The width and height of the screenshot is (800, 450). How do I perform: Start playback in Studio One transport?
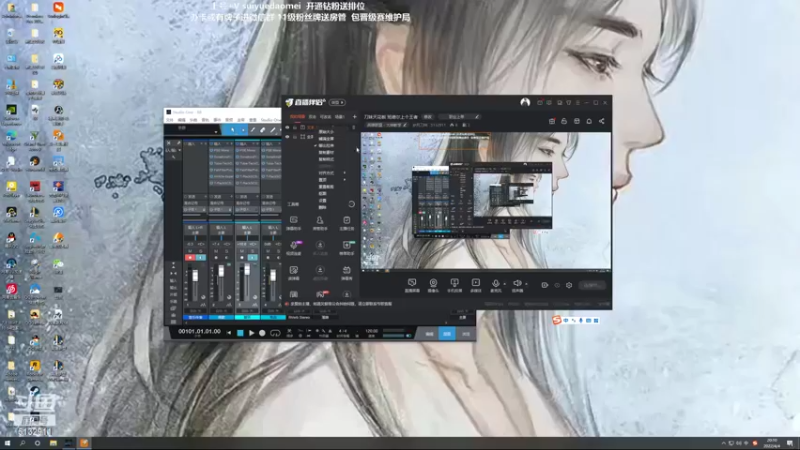(x=252, y=333)
